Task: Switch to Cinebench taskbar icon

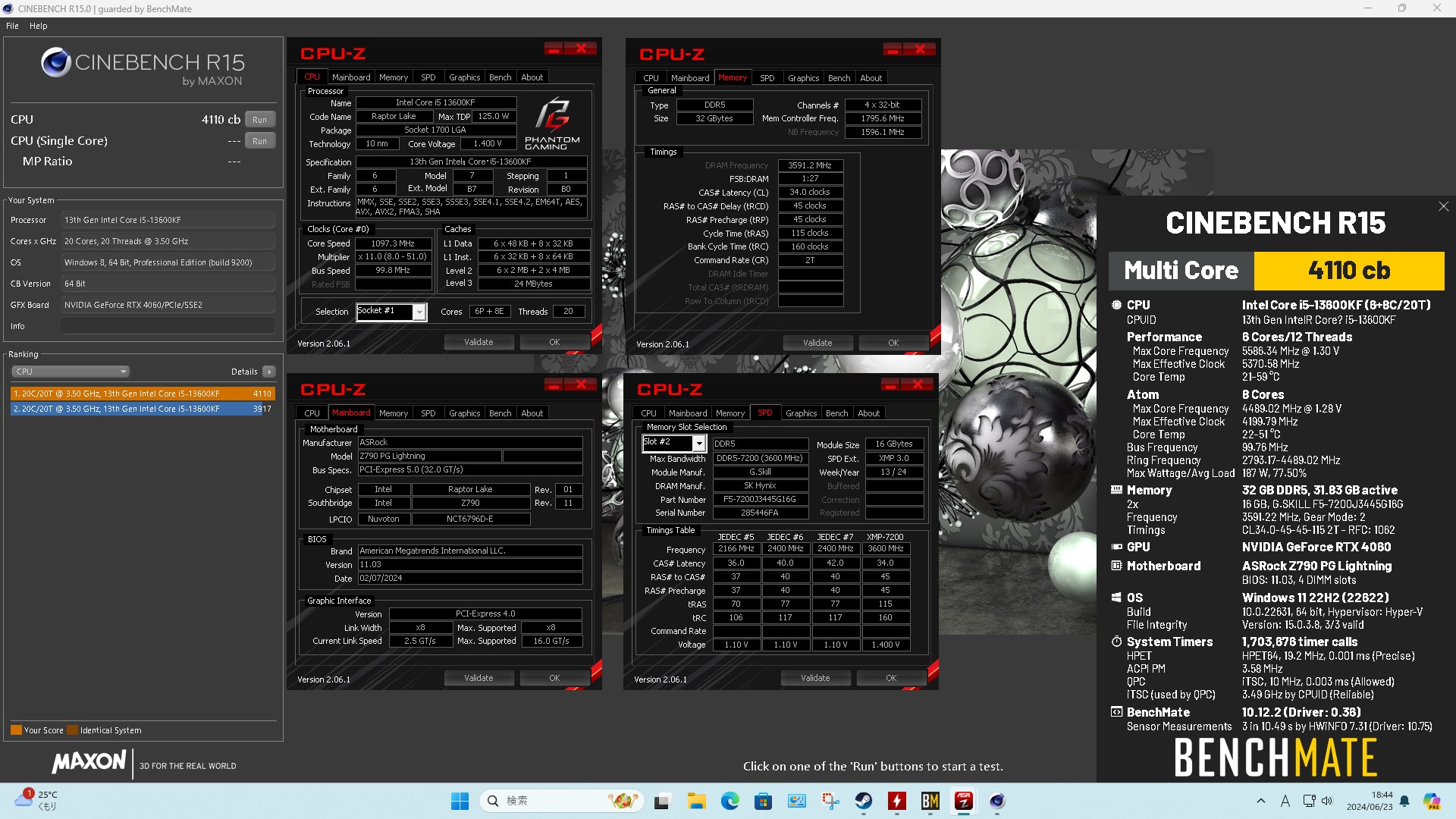Action: point(997,801)
